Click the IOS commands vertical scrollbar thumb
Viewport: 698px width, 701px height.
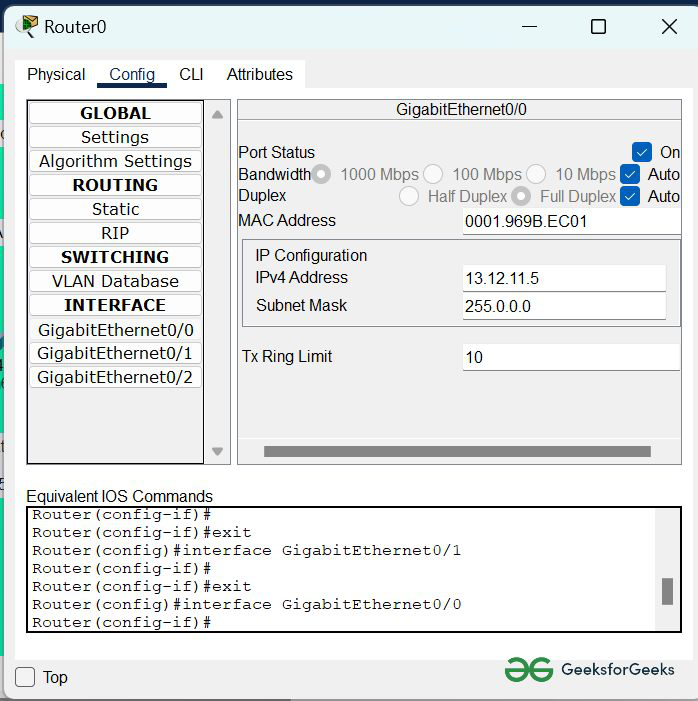coord(667,591)
